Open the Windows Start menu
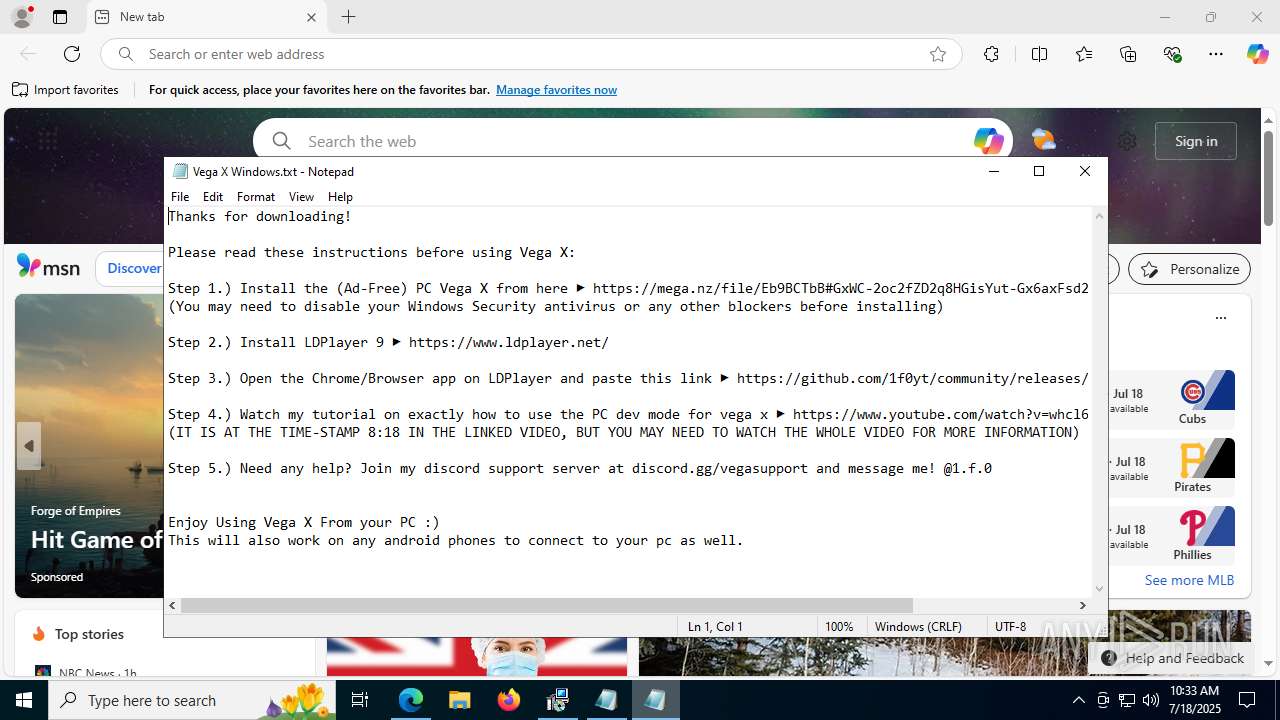Image resolution: width=1280 pixels, height=720 pixels. pos(24,700)
